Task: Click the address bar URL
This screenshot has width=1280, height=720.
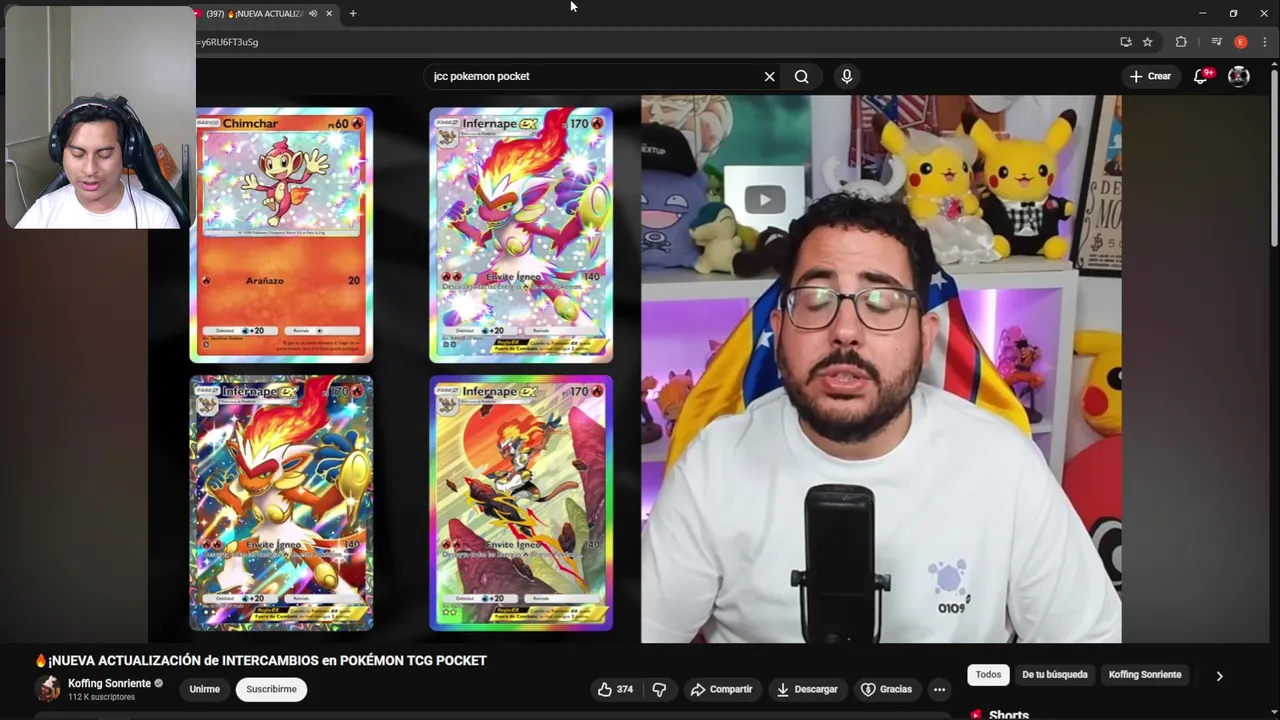Action: pyautogui.click(x=227, y=42)
